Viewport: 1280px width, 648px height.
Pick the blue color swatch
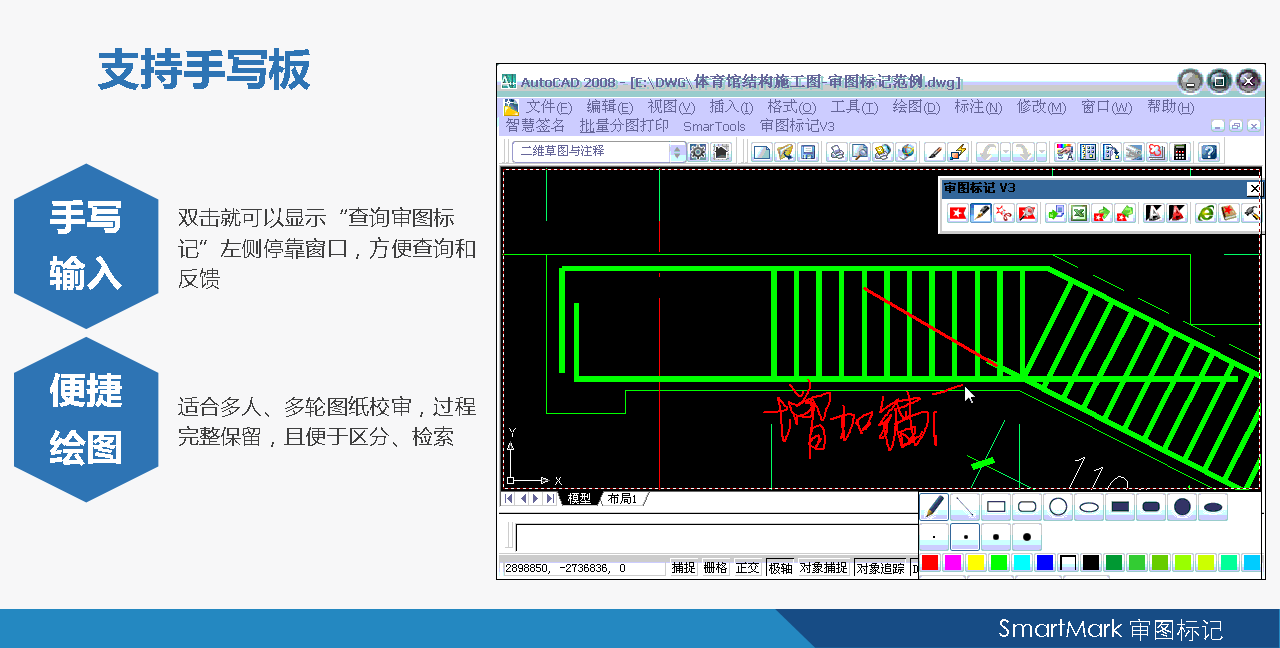click(x=1045, y=563)
